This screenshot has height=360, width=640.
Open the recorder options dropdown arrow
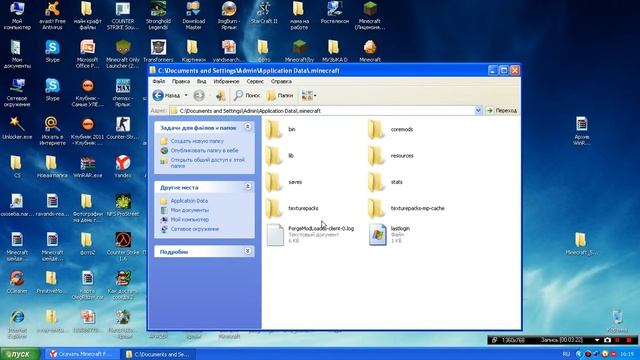coord(597,340)
